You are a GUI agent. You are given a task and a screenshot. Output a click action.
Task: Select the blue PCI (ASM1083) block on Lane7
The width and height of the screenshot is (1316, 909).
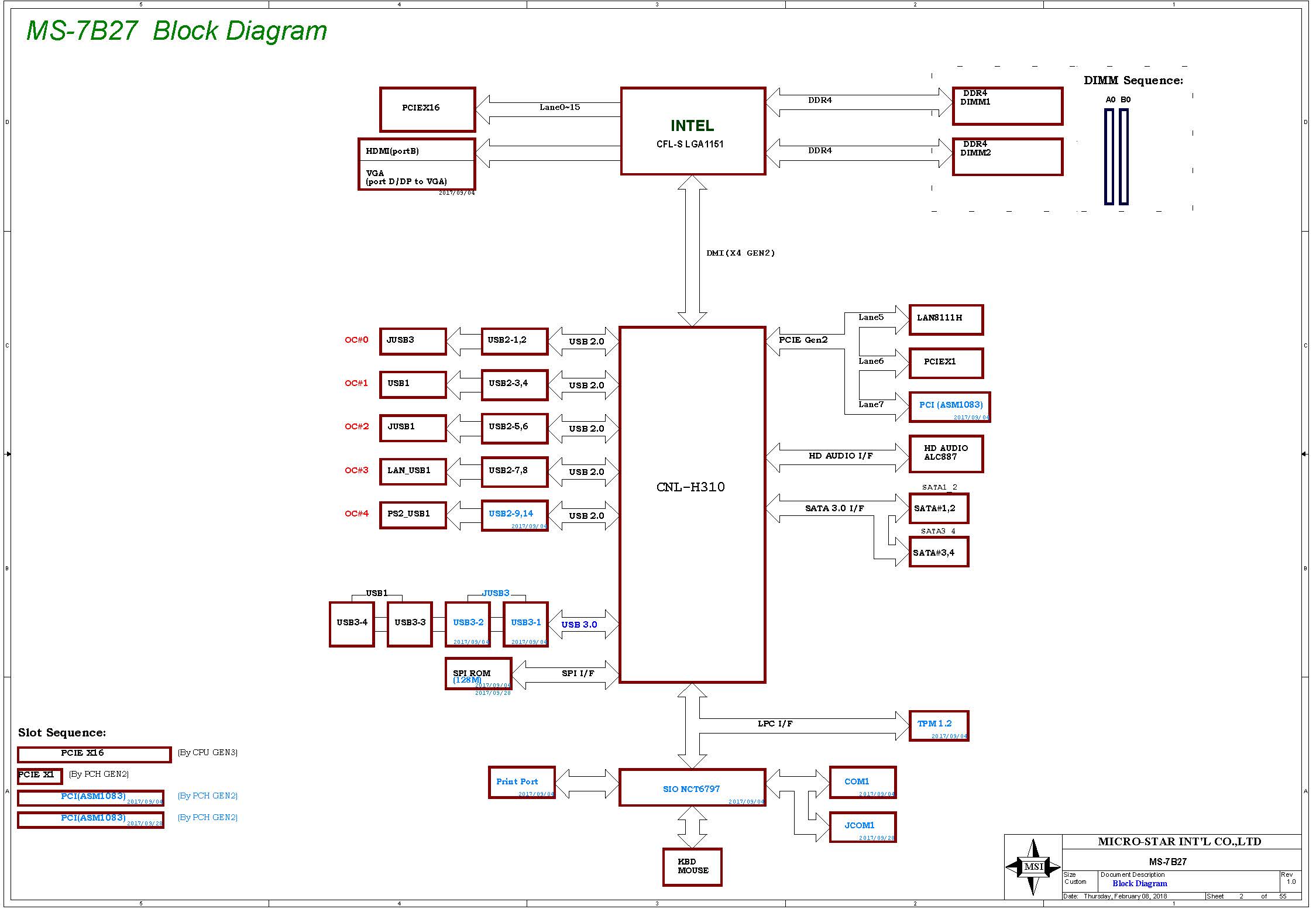coord(949,407)
